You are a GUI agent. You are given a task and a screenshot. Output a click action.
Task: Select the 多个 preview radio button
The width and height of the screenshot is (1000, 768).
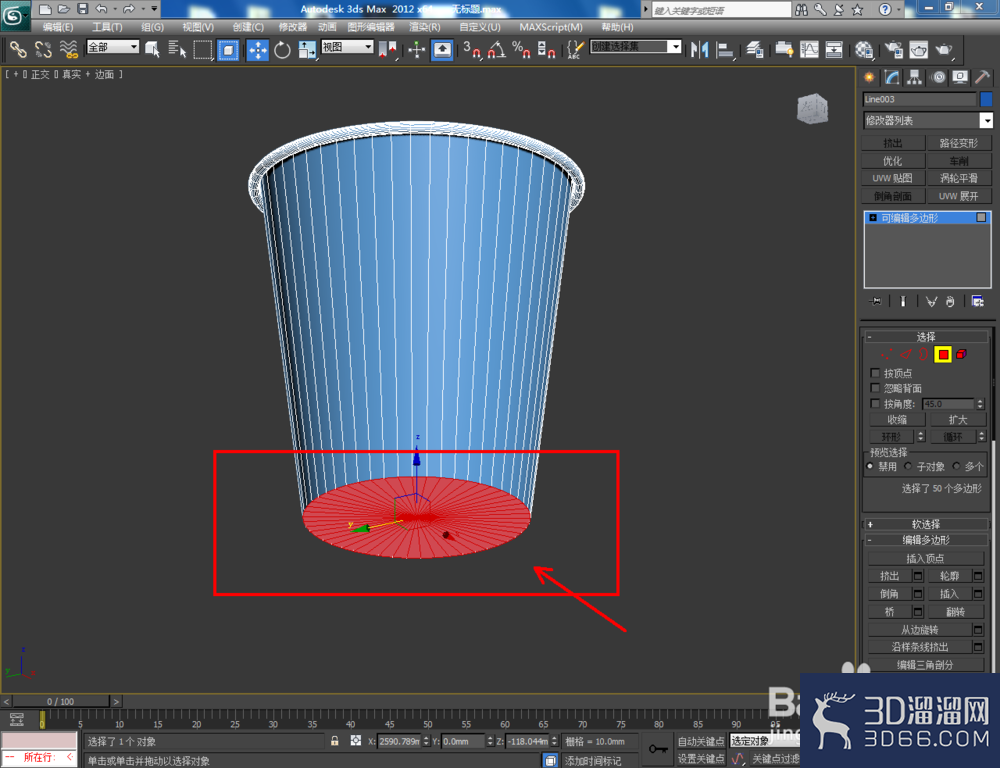pos(956,466)
